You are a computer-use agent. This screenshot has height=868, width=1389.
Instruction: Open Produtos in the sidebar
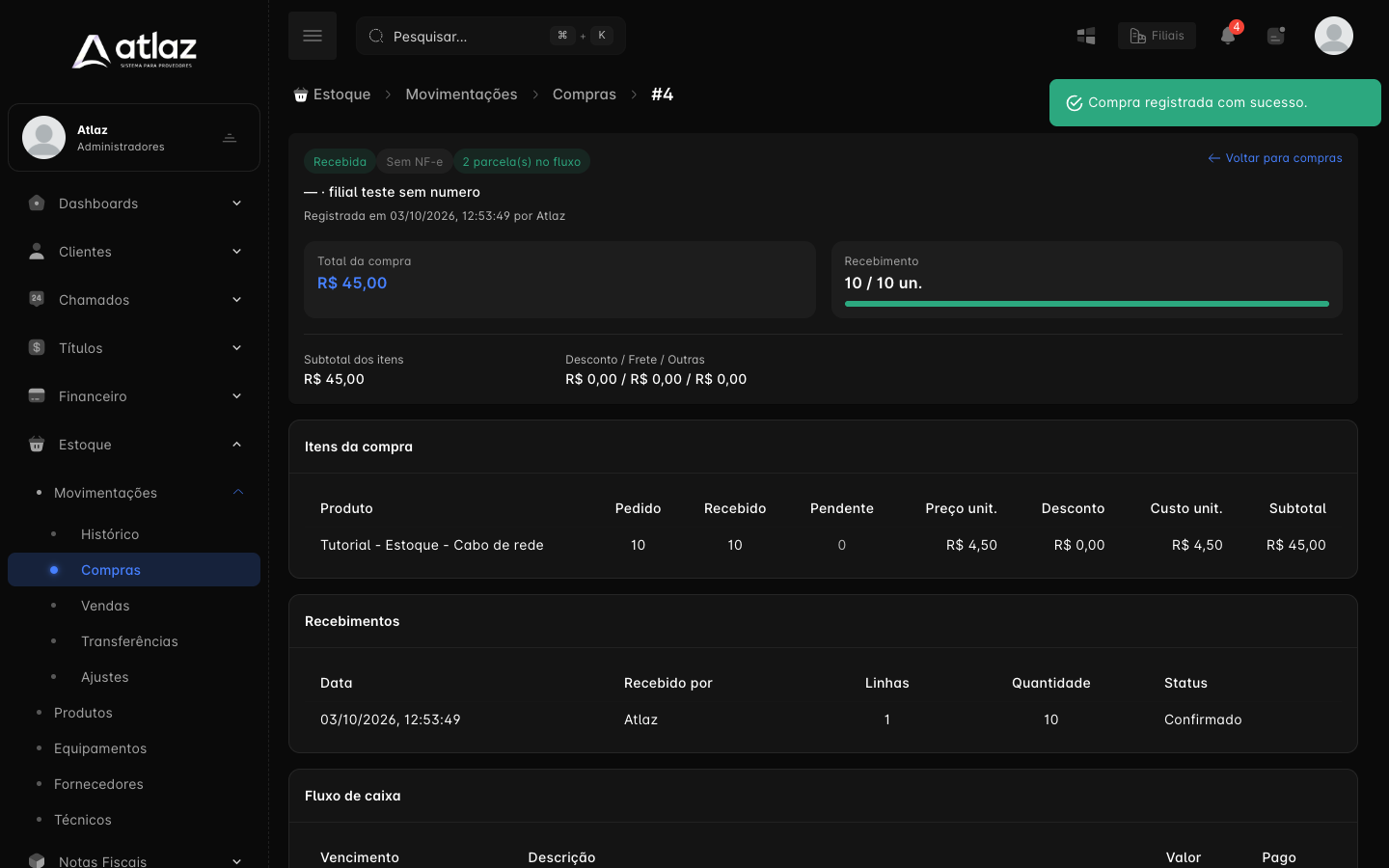click(x=83, y=713)
